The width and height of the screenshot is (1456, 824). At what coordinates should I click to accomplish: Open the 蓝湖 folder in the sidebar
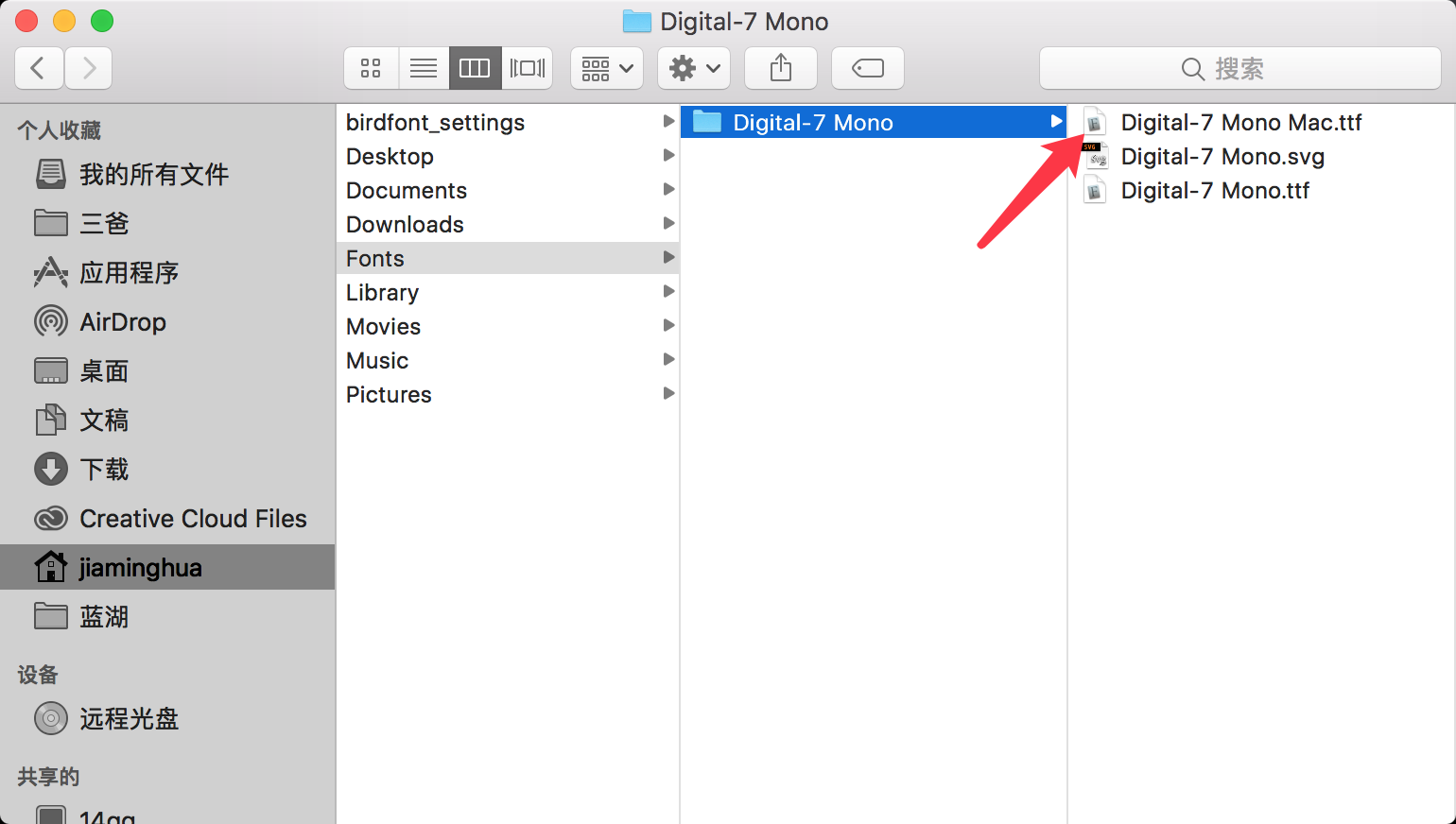tap(167, 616)
